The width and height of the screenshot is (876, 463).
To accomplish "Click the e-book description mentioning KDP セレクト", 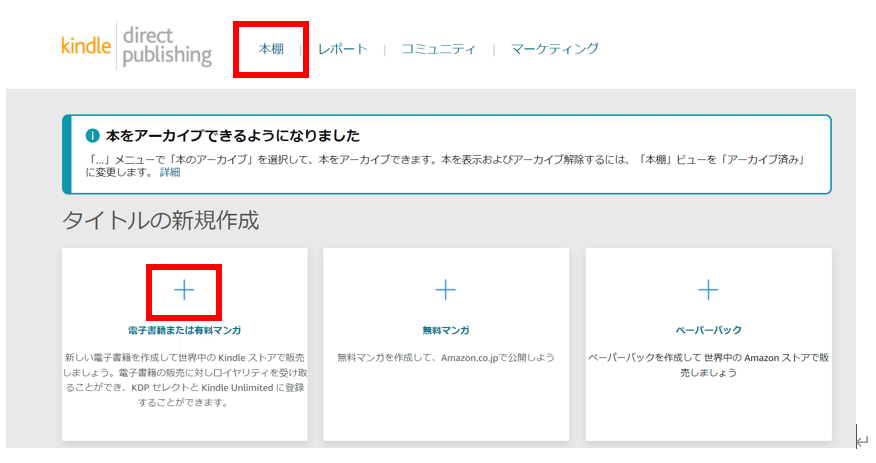I will (184, 380).
